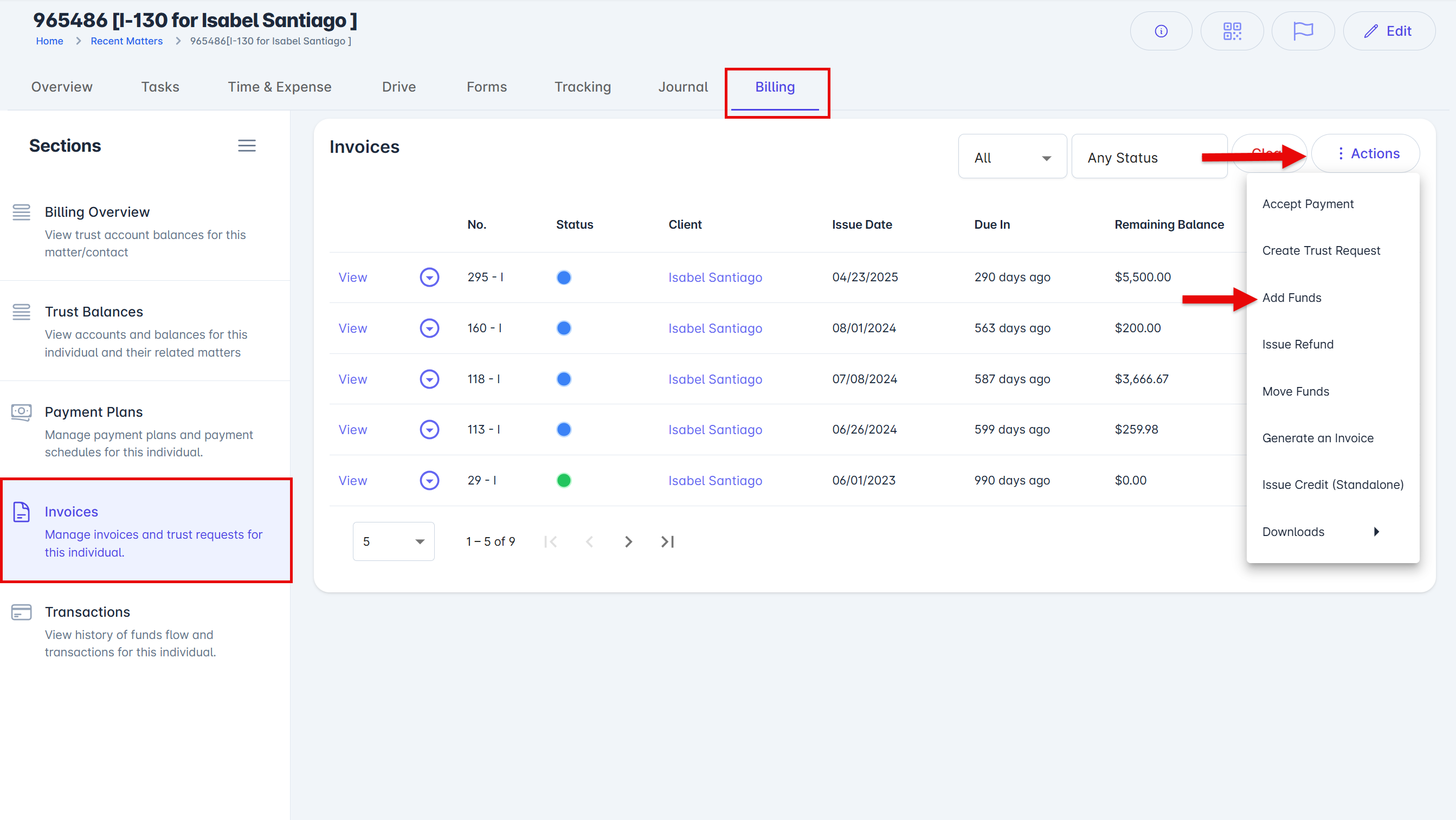The width and height of the screenshot is (1456, 820).
Task: Click Recent Matters breadcrumb link
Action: point(126,41)
